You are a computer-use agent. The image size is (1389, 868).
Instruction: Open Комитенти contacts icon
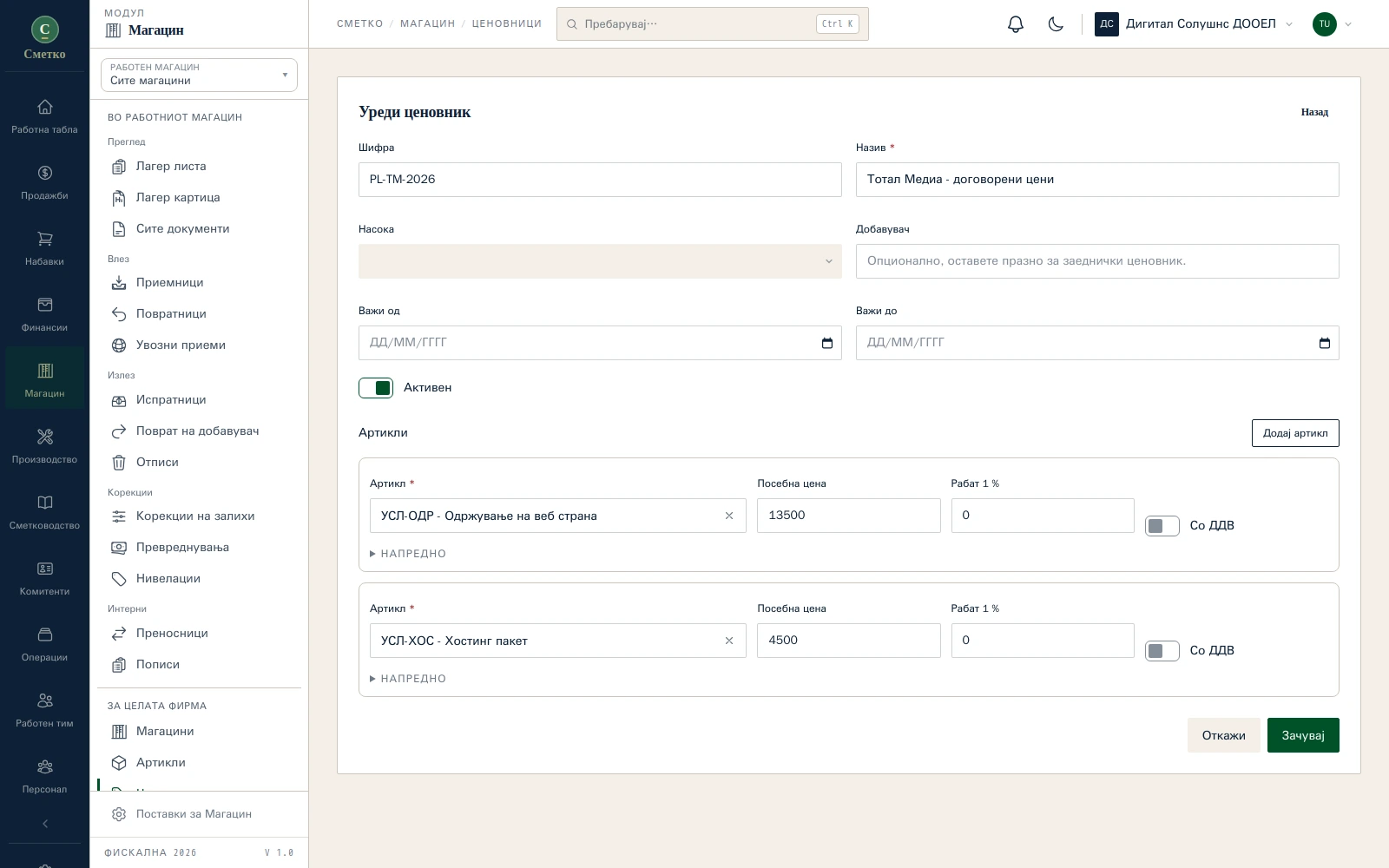click(x=45, y=569)
